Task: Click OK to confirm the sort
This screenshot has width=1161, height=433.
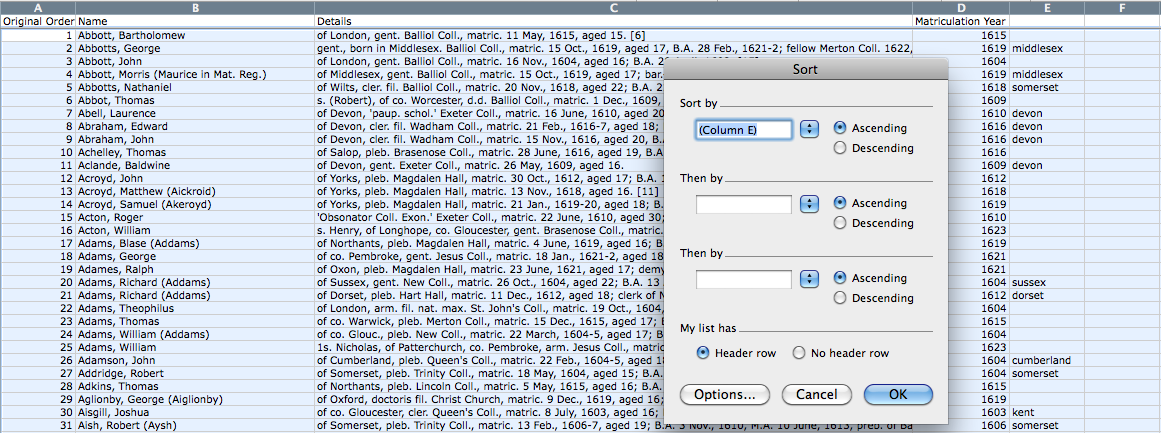Action: click(897, 394)
